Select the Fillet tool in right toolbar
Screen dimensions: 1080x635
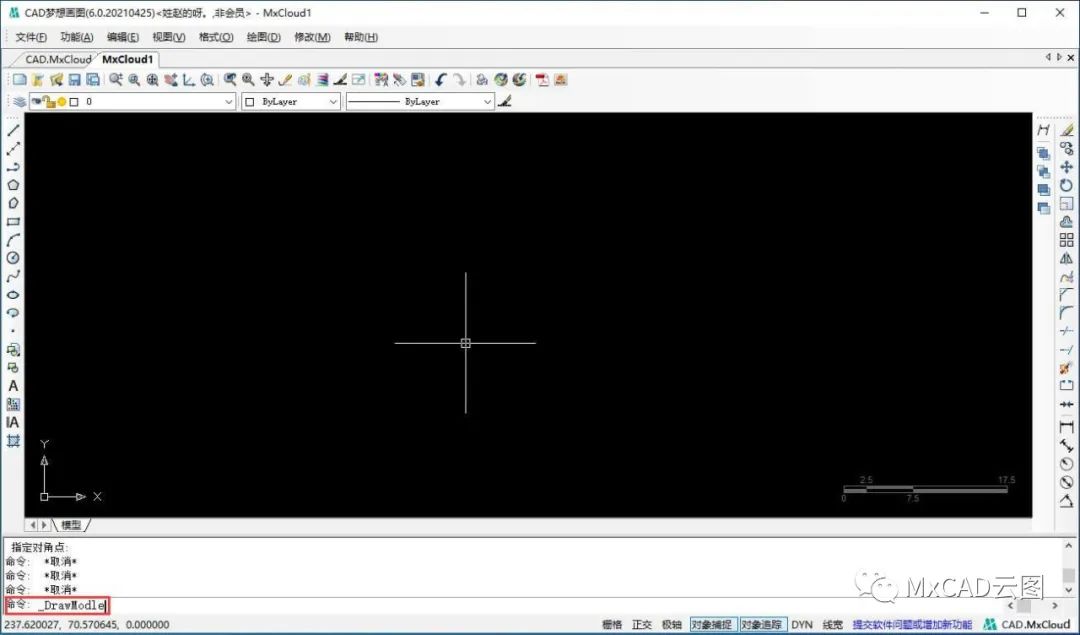tap(1066, 313)
